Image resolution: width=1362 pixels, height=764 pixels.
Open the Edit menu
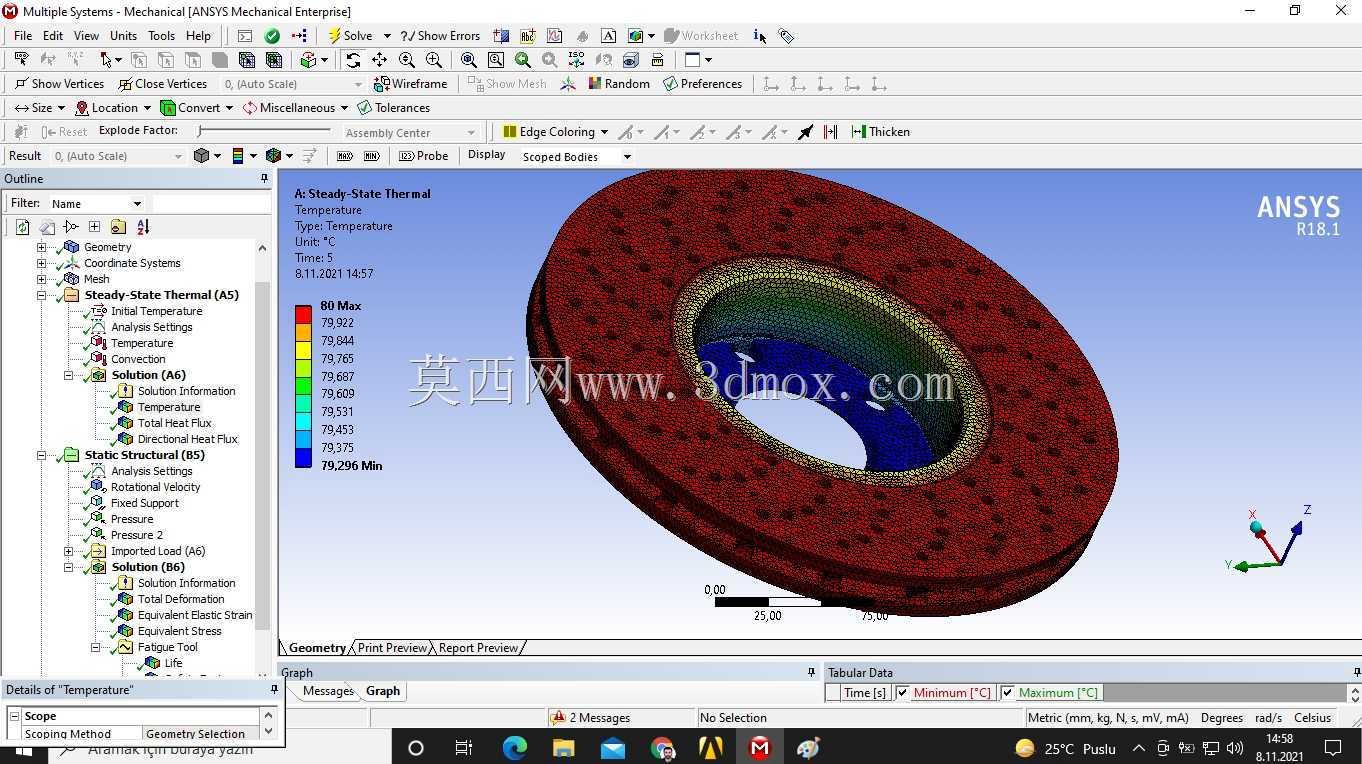53,36
